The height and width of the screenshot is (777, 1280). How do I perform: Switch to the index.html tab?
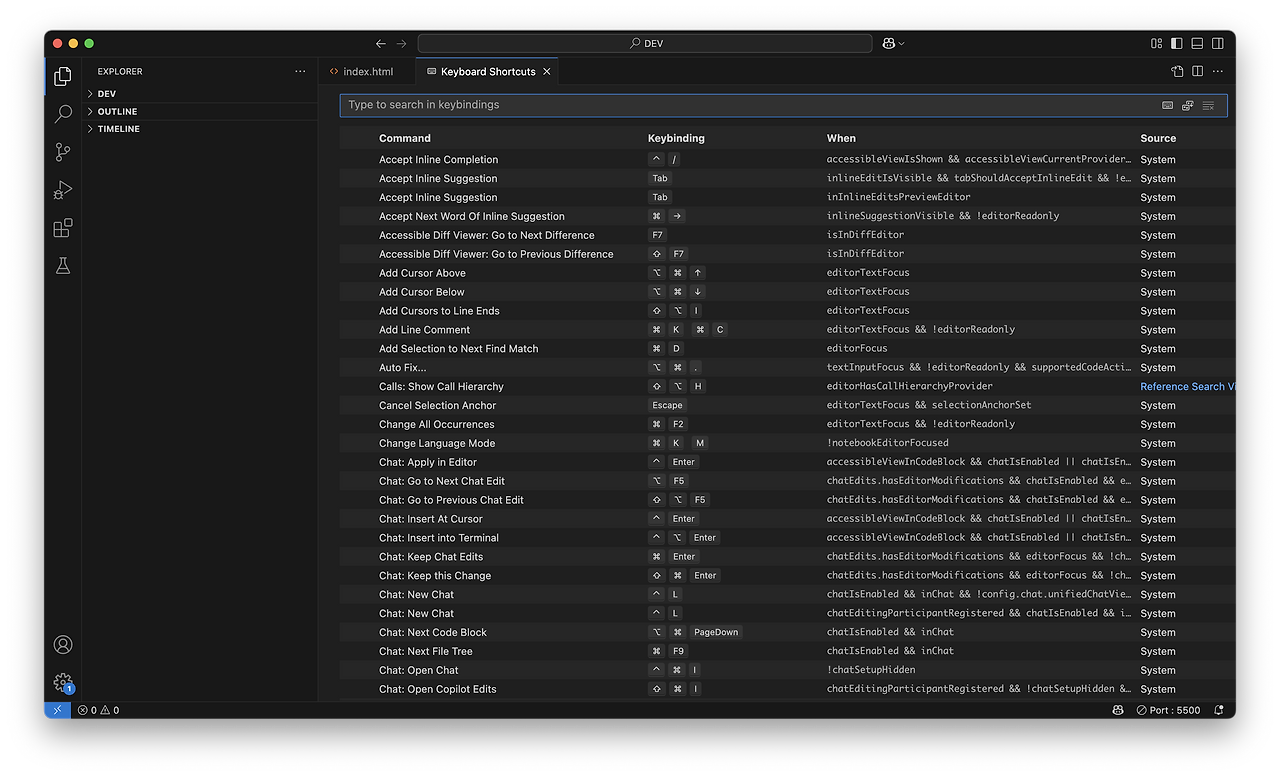pyautogui.click(x=365, y=71)
